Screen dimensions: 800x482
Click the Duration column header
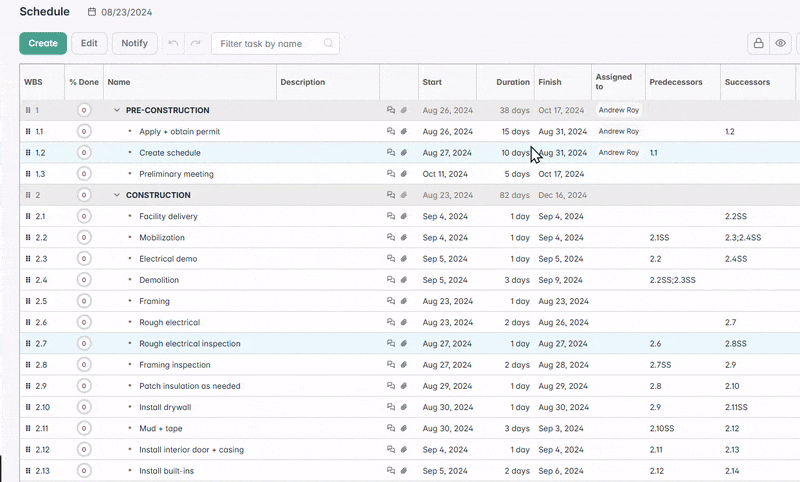coord(512,82)
